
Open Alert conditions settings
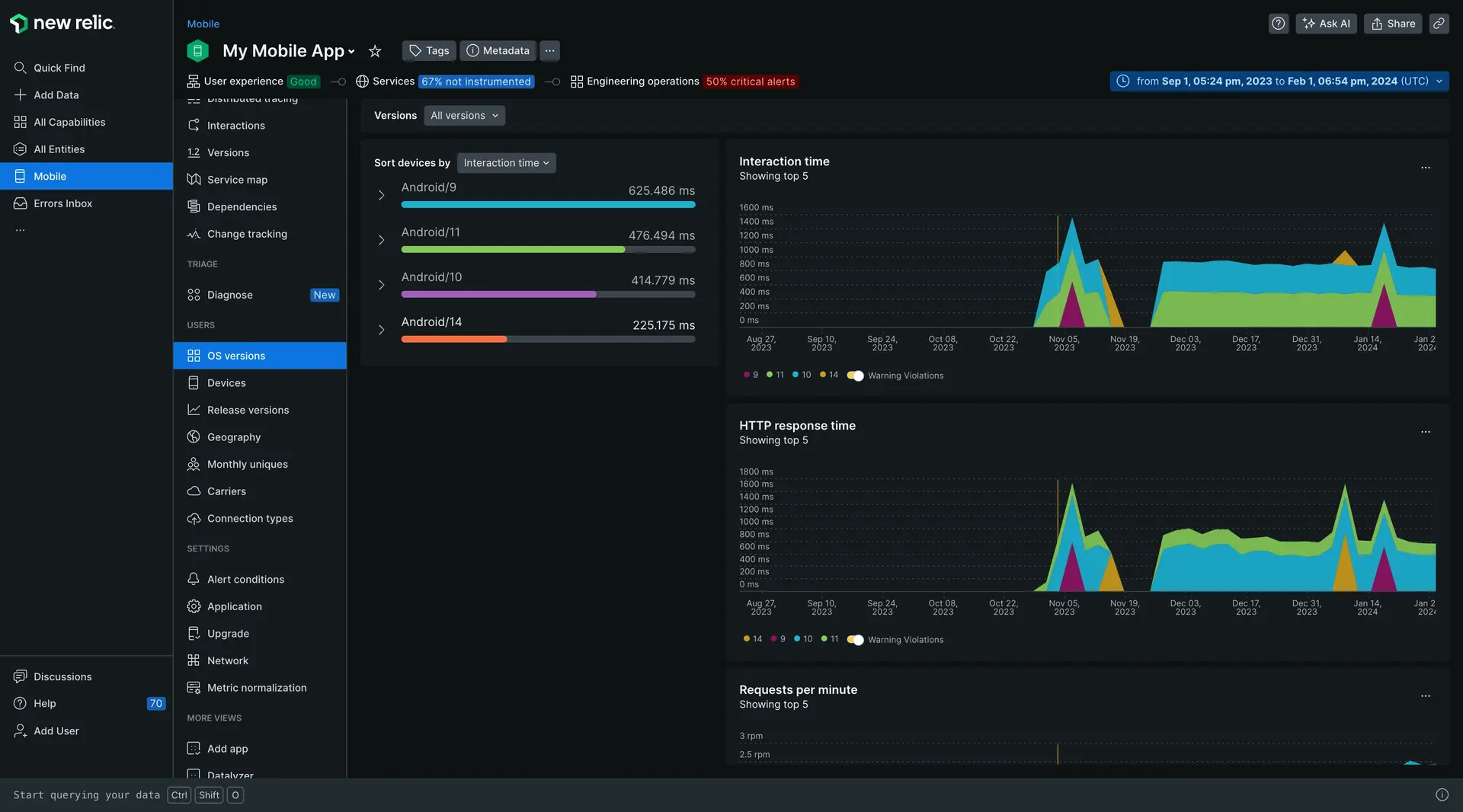[245, 580]
